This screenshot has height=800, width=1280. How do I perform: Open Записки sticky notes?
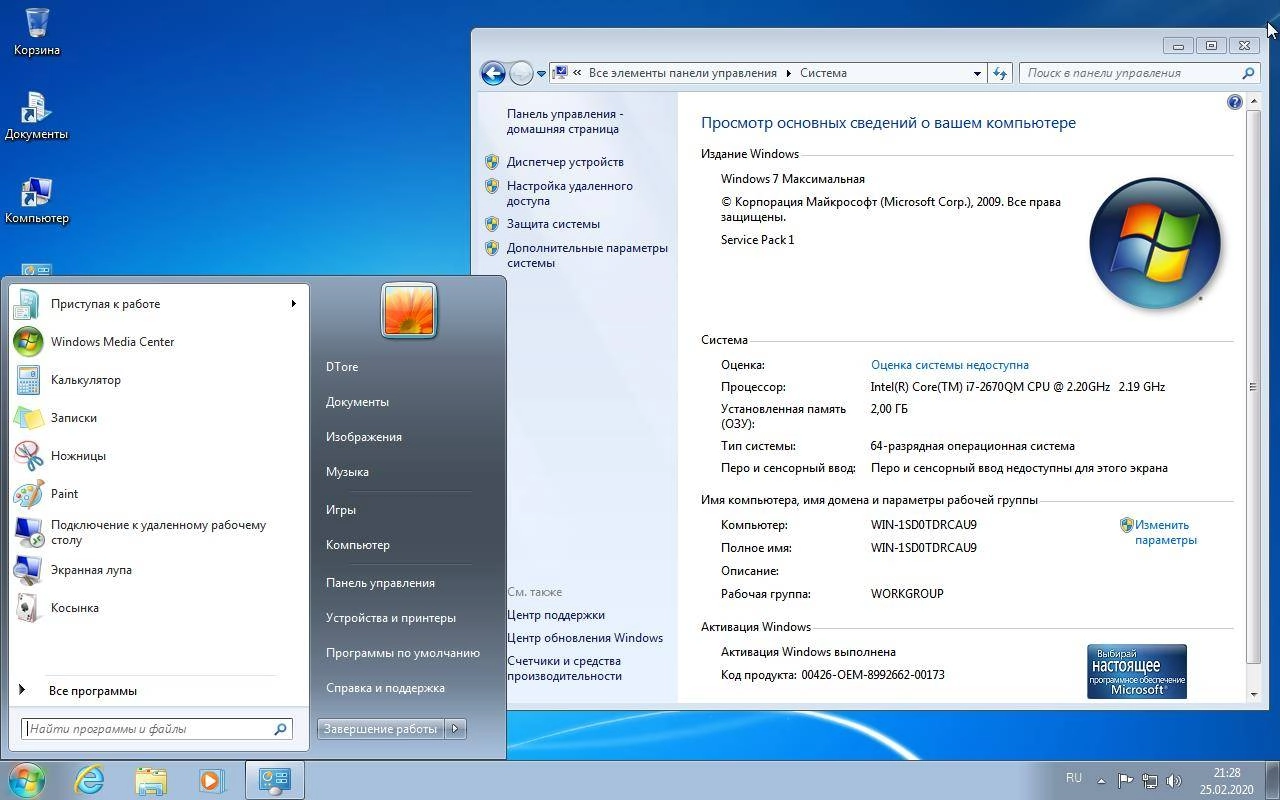point(159,418)
